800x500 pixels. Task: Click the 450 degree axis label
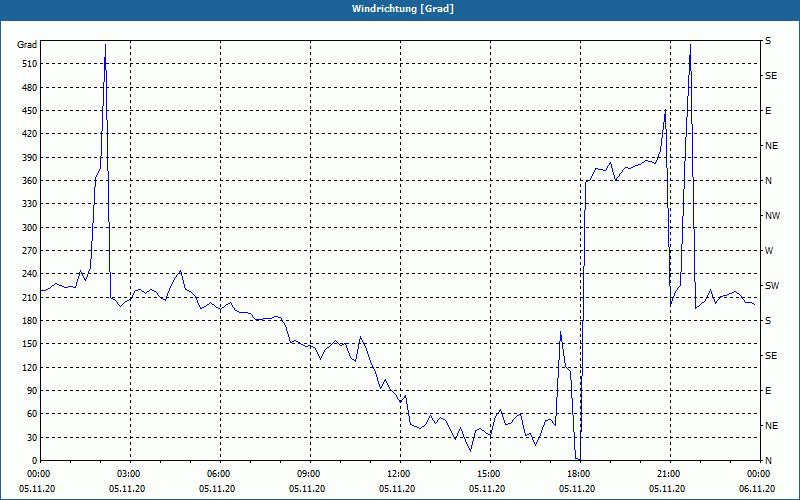[x=30, y=111]
